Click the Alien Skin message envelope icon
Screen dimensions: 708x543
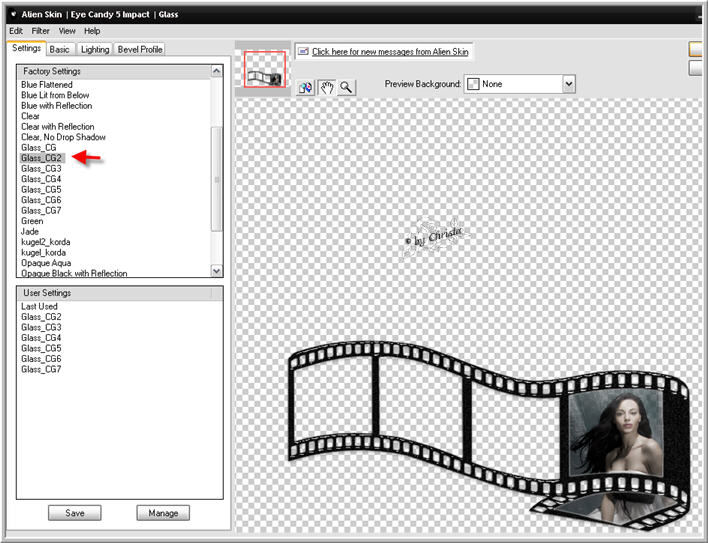point(303,51)
